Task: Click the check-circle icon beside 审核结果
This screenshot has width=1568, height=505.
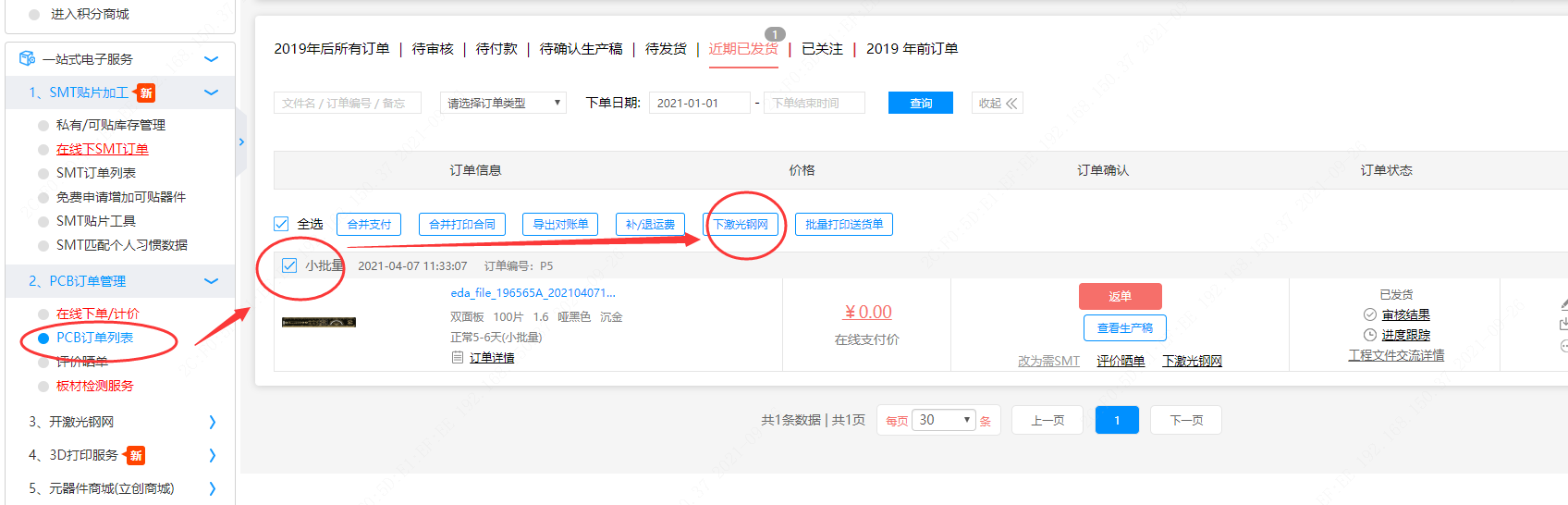Action: click(x=1370, y=314)
